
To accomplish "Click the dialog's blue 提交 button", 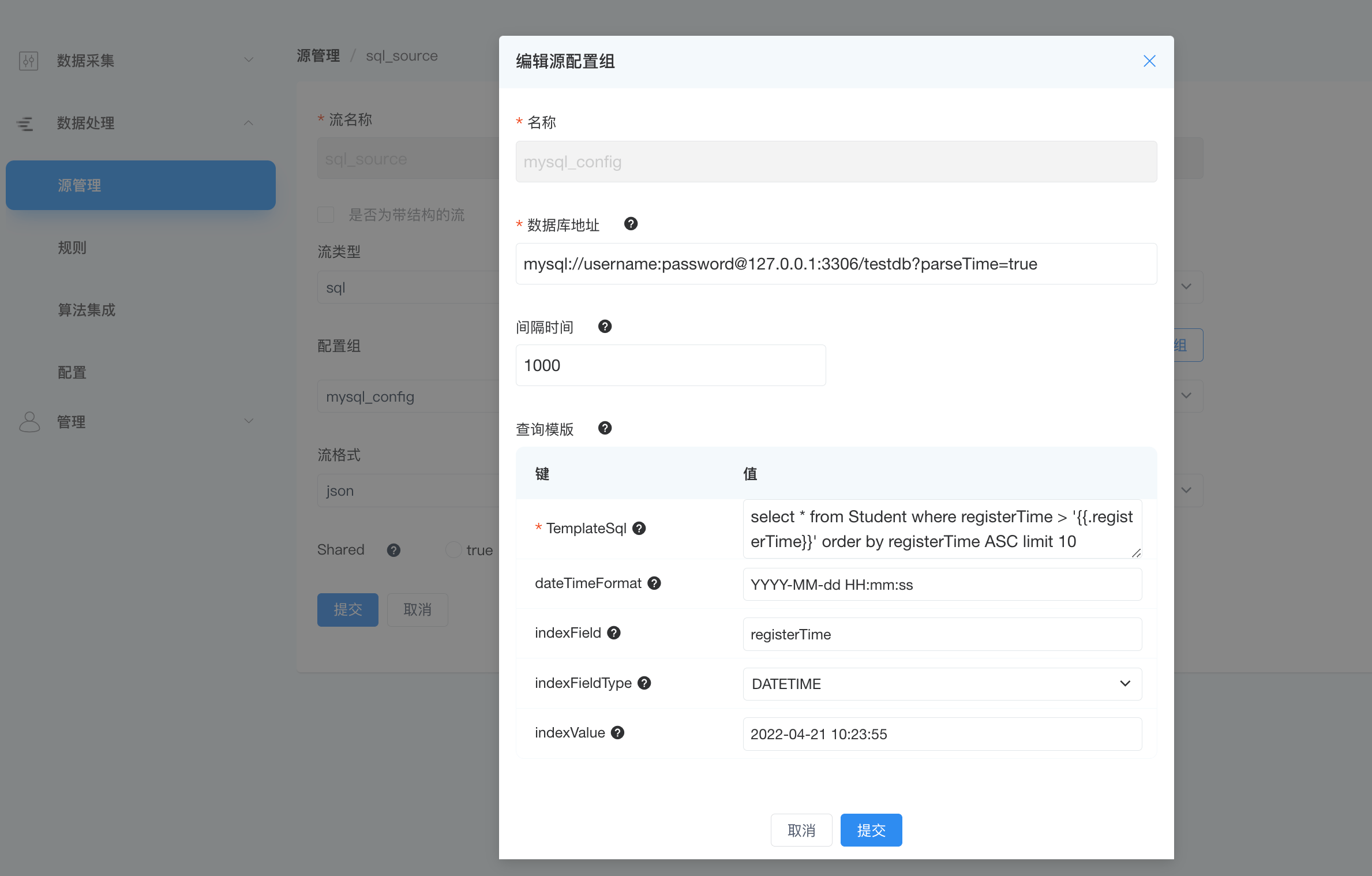I will (x=871, y=830).
